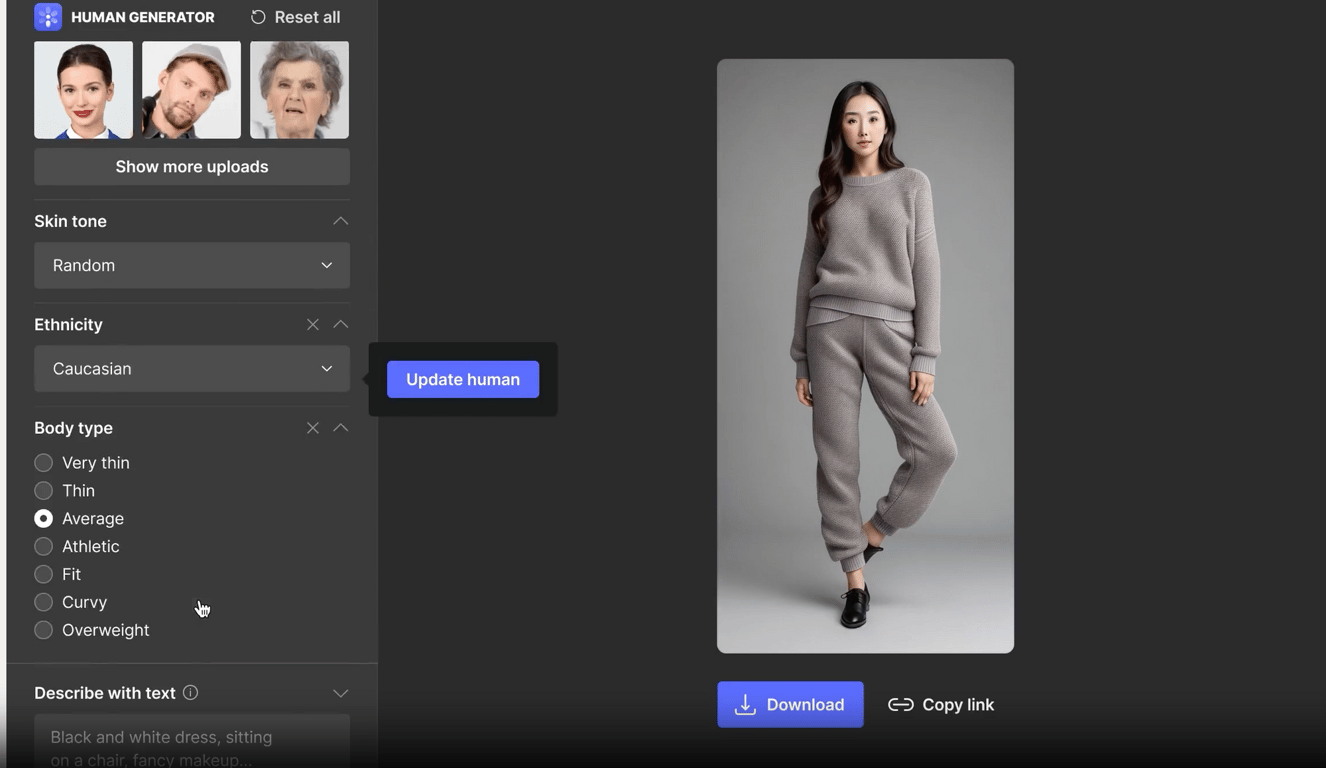Screen dimensions: 1326x768
Task: Click the Human Generator sparkle logo icon
Action: pos(47,16)
